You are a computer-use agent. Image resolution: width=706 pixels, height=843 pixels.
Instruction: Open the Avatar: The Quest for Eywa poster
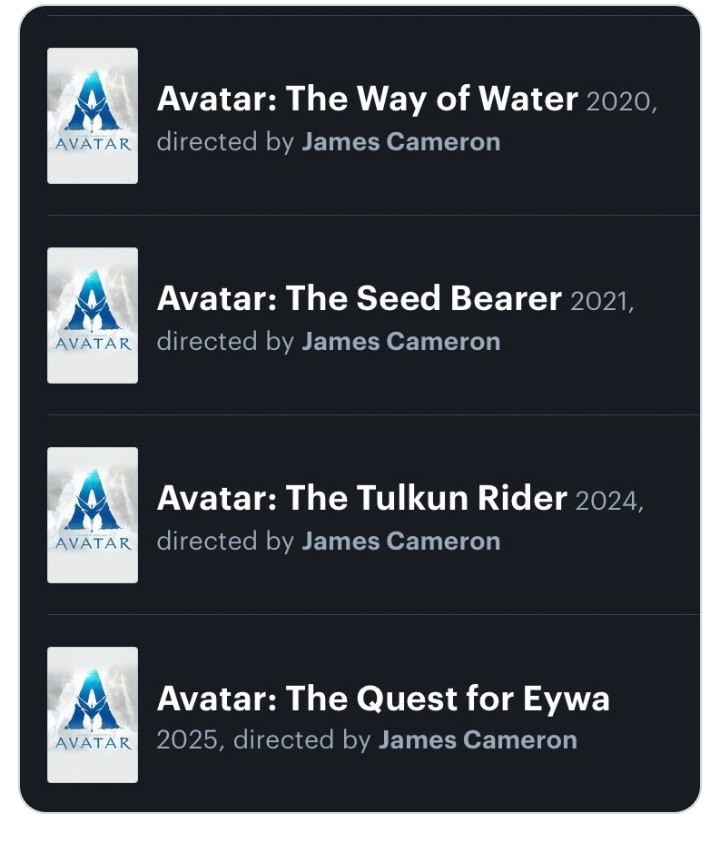click(x=91, y=713)
